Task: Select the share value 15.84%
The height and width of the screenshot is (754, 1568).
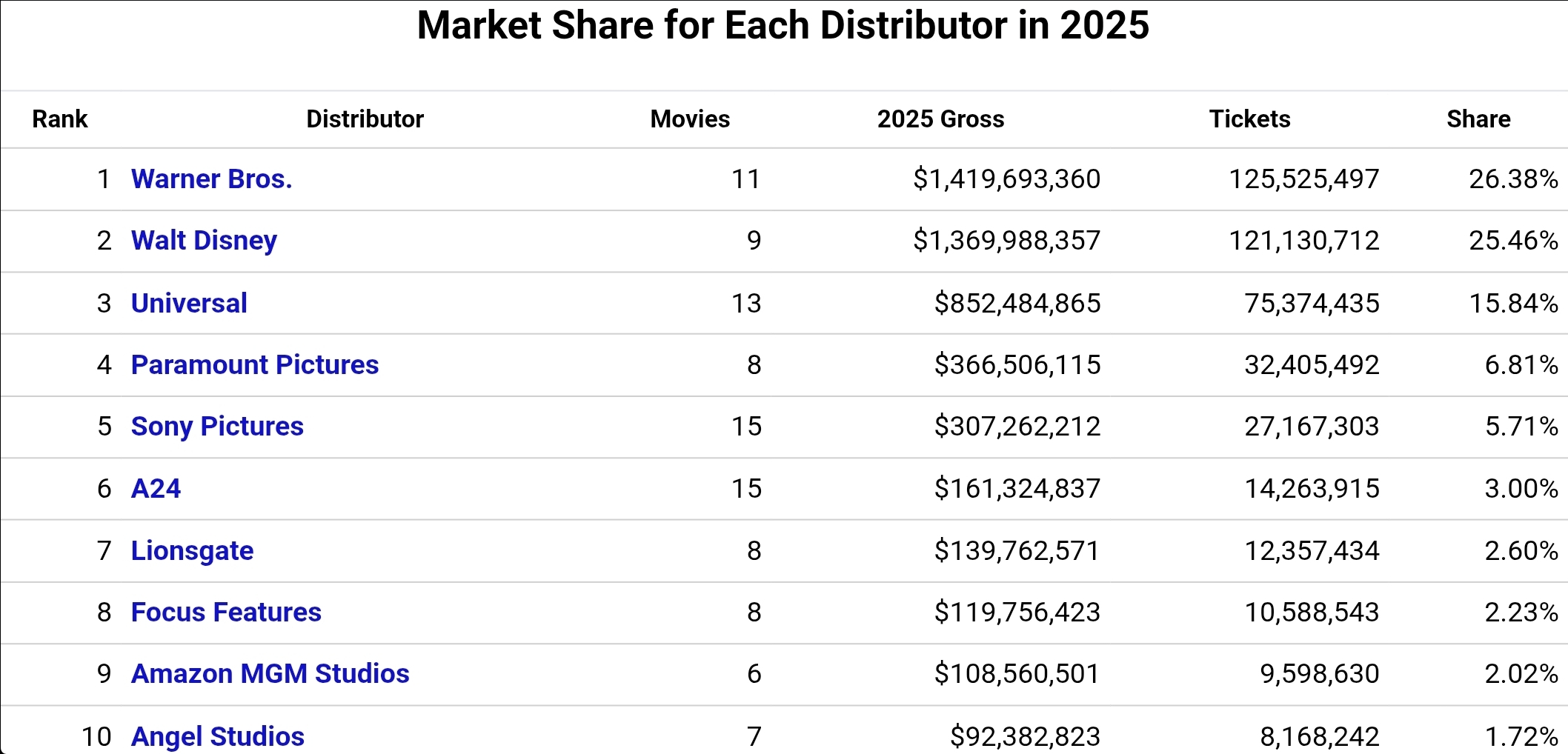Action: tap(1514, 303)
